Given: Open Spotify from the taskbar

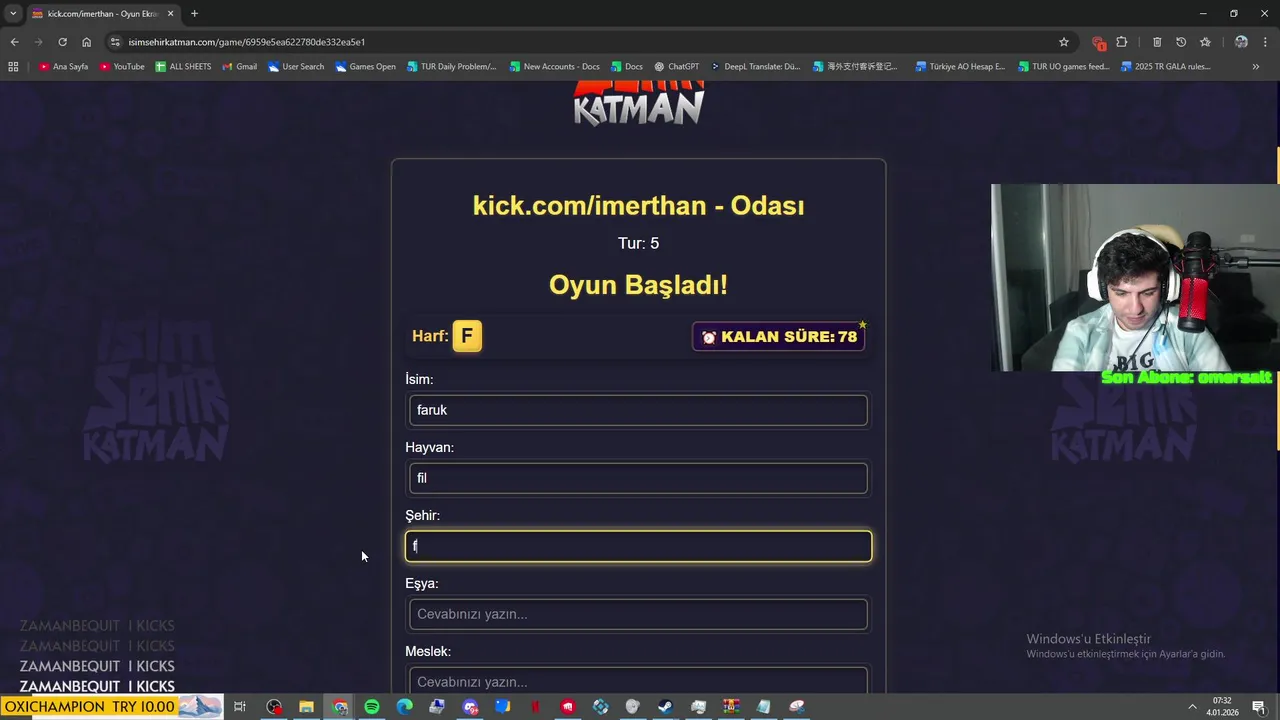Looking at the screenshot, I should click(x=372, y=707).
